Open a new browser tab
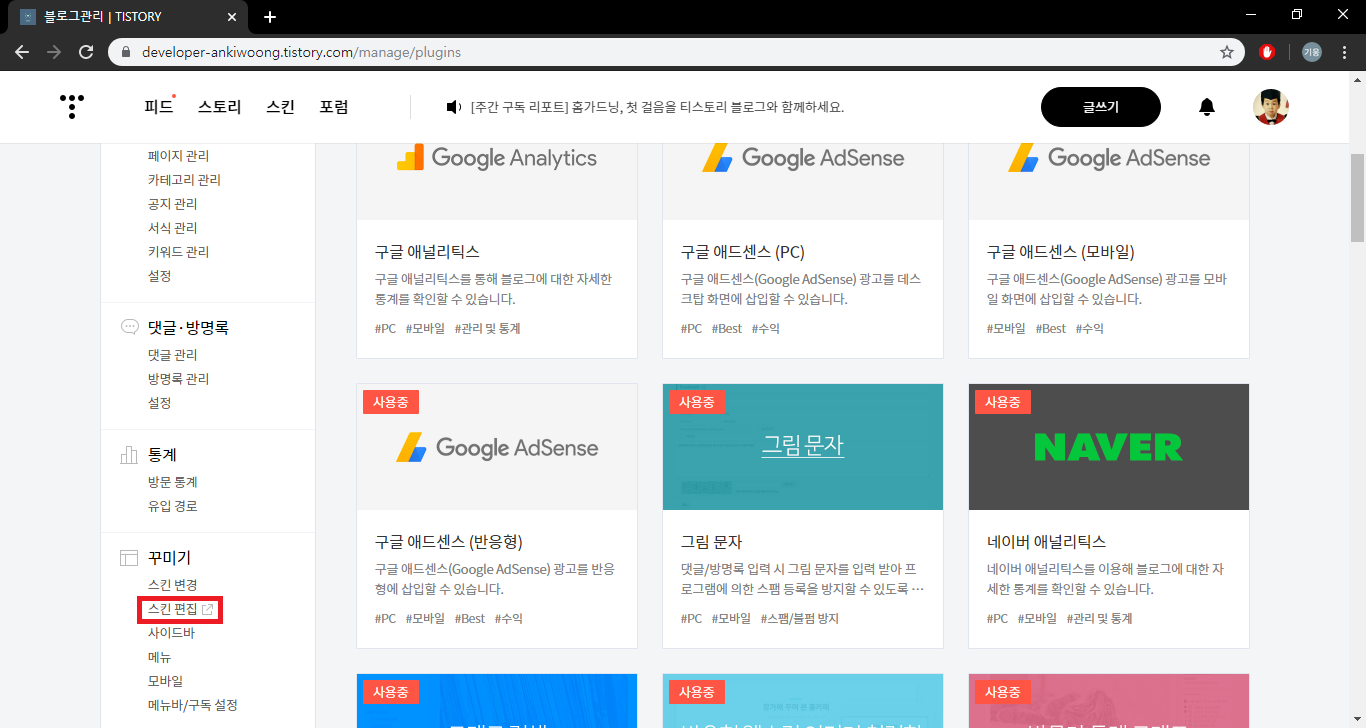Image resolution: width=1366 pixels, height=728 pixels. [270, 17]
